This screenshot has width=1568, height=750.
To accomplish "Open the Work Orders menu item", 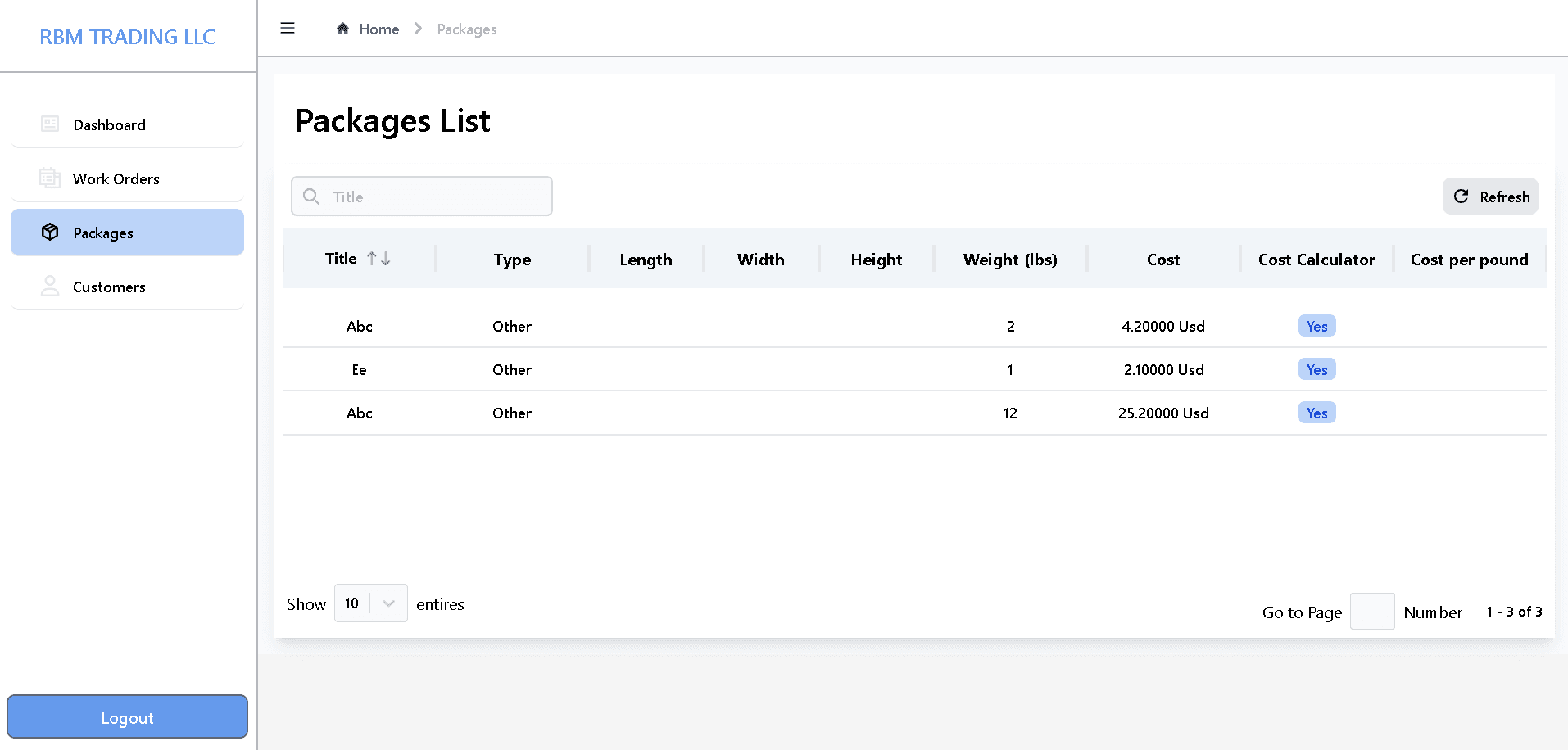I will (x=127, y=178).
